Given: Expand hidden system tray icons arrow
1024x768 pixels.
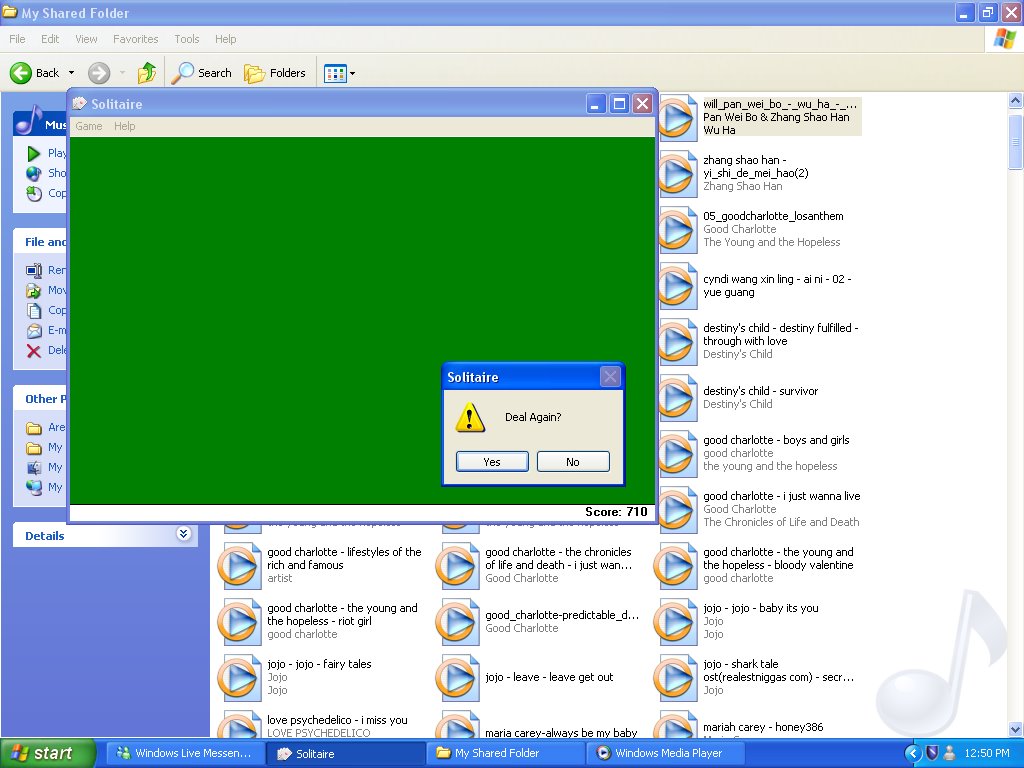Looking at the screenshot, I should (913, 753).
